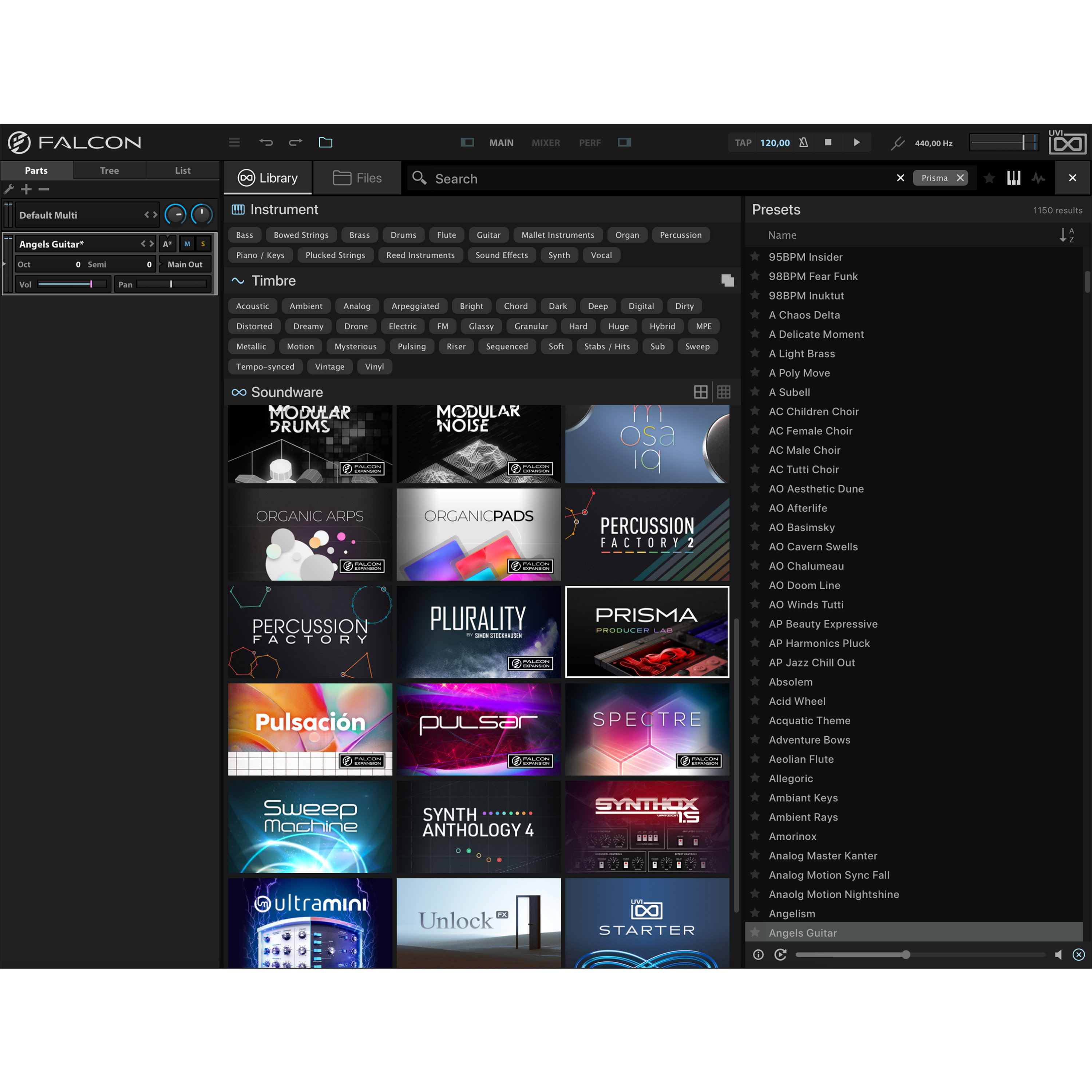Start playback with the play button
This screenshot has height=1092, width=1092.
click(857, 142)
